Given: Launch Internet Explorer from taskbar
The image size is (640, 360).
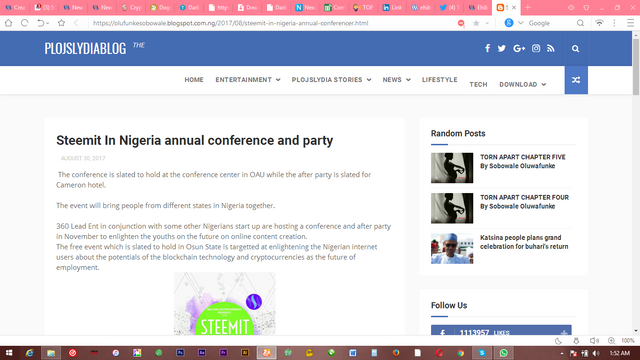Looking at the screenshot, I should pyautogui.click(x=29, y=353).
